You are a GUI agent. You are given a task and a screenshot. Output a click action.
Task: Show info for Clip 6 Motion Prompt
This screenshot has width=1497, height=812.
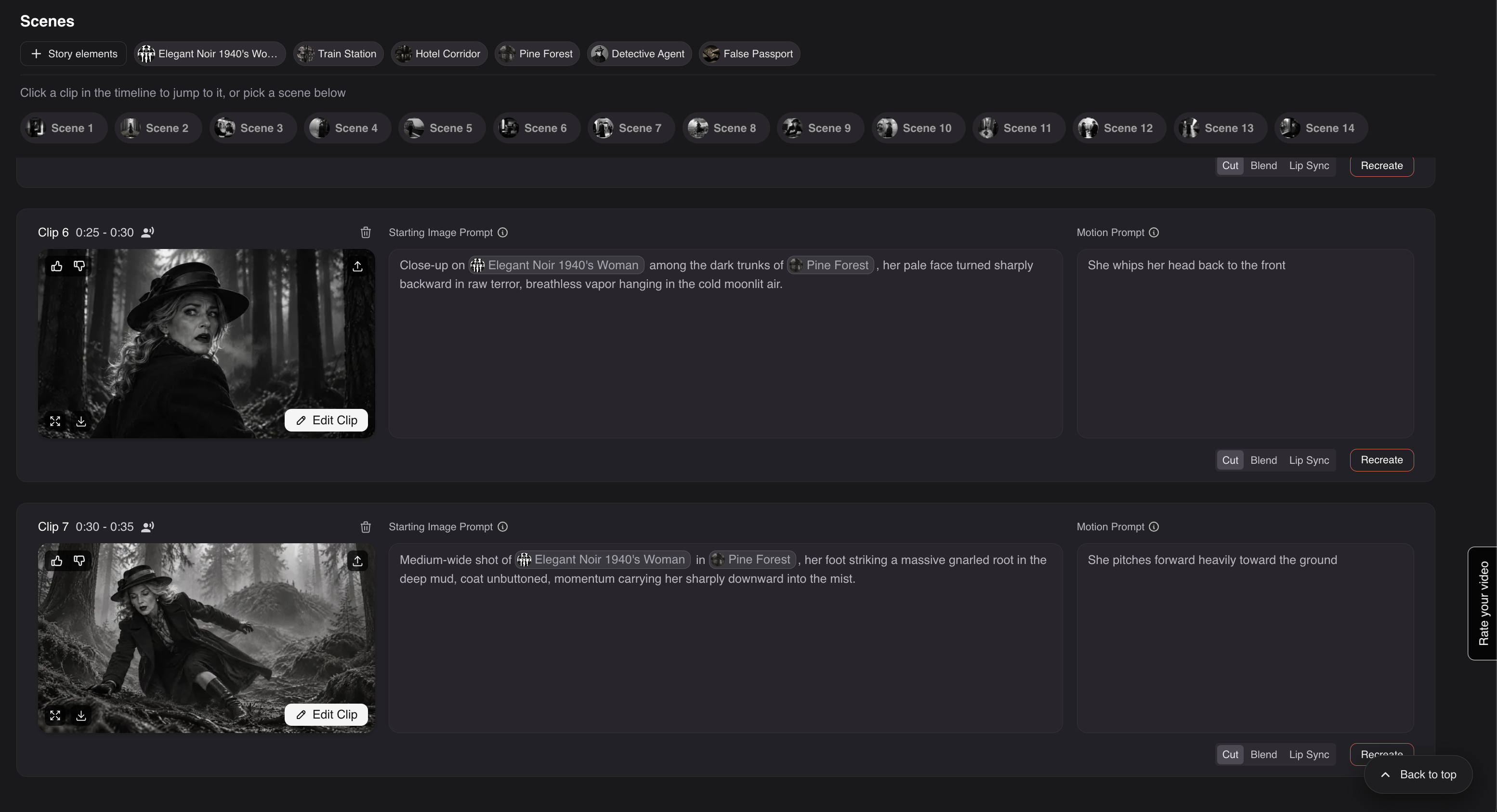[x=1154, y=233]
